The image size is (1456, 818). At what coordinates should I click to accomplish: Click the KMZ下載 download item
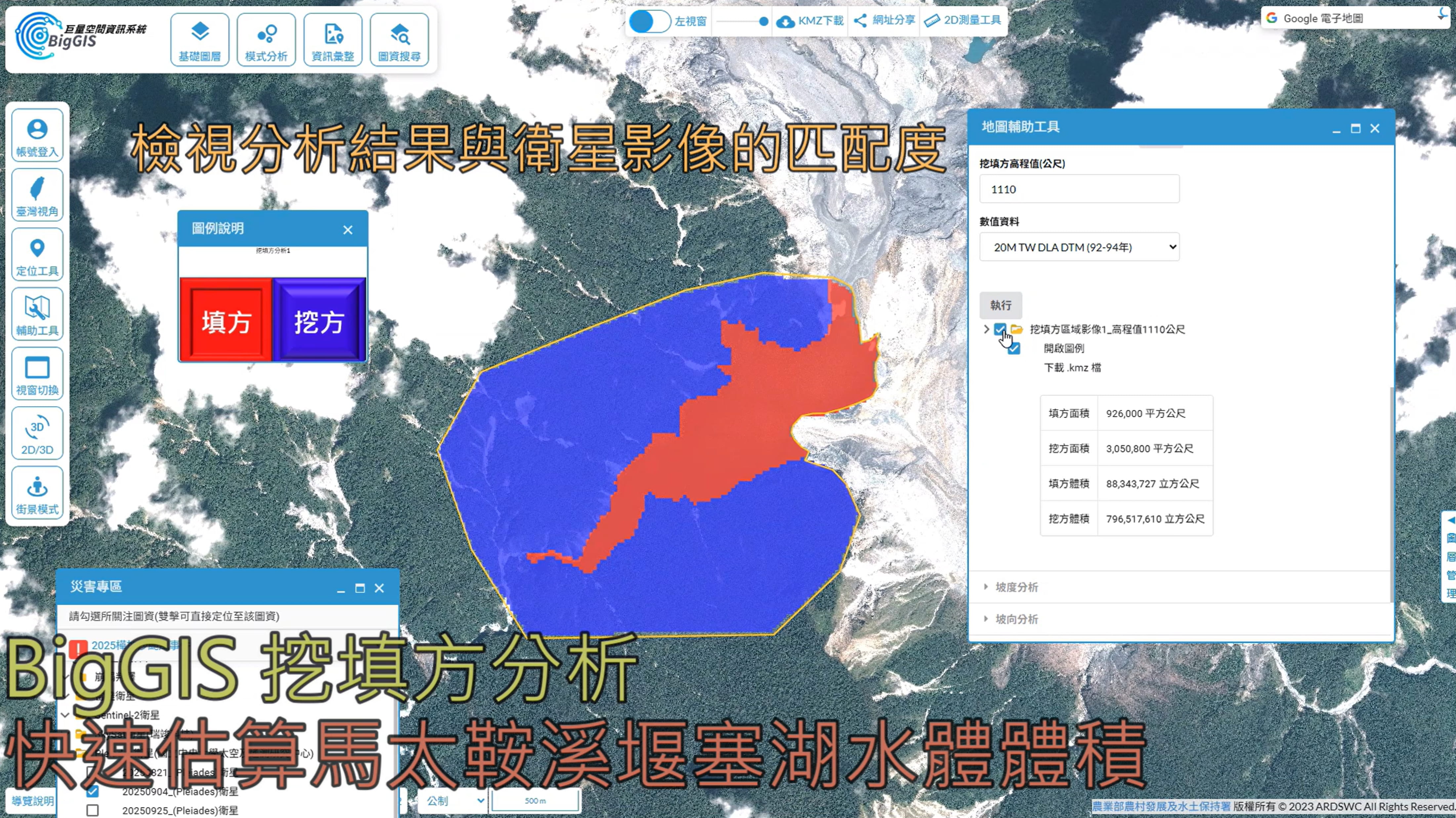[x=810, y=21]
